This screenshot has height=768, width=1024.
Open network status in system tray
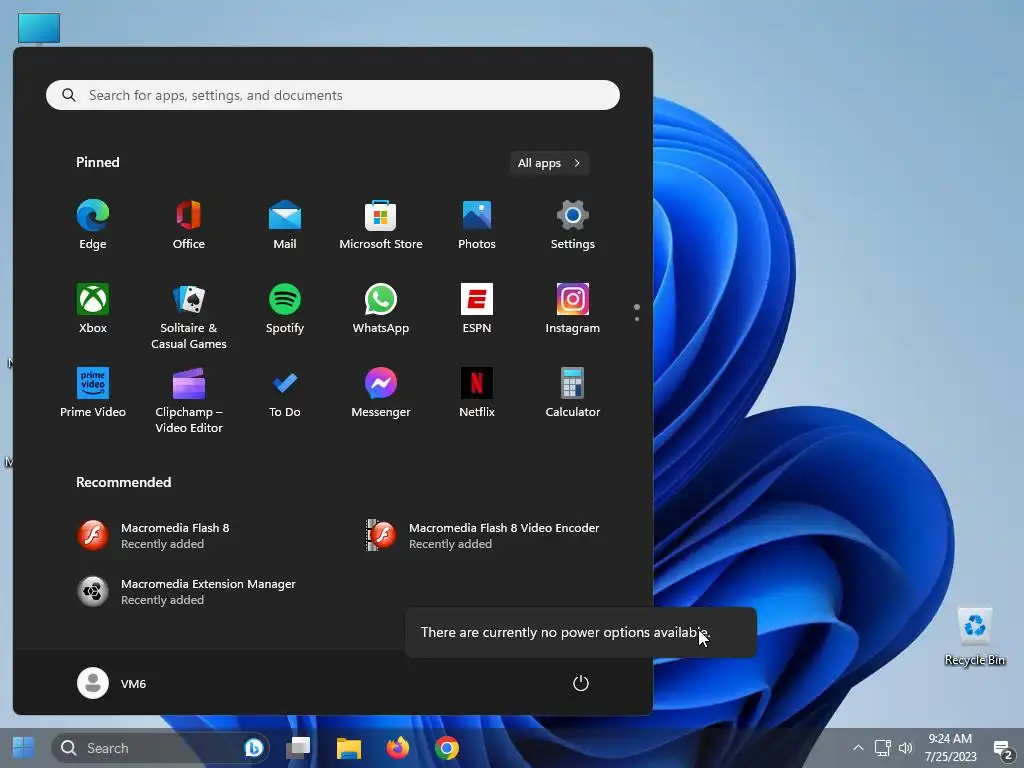[883, 748]
